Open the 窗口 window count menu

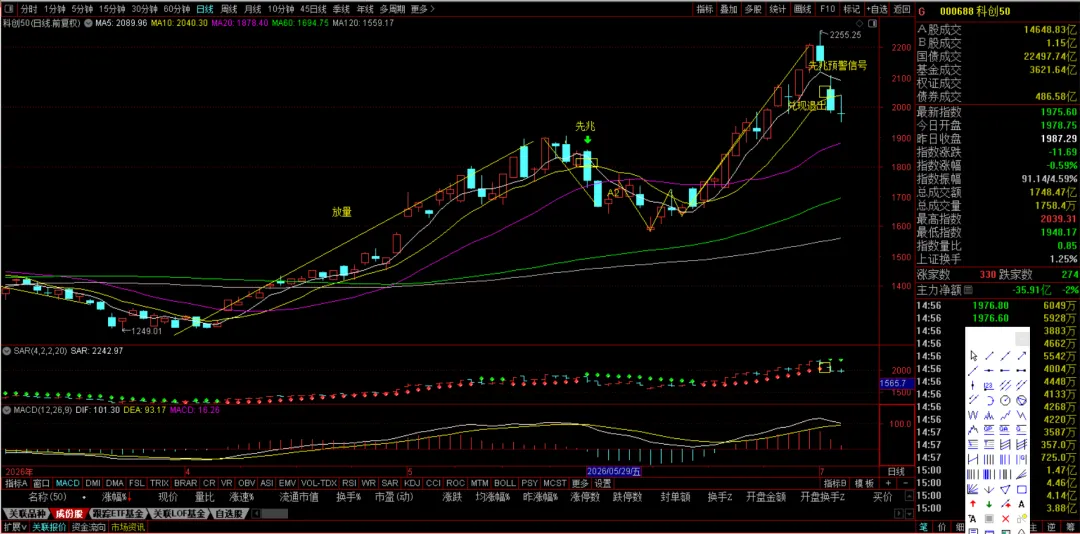point(41,483)
